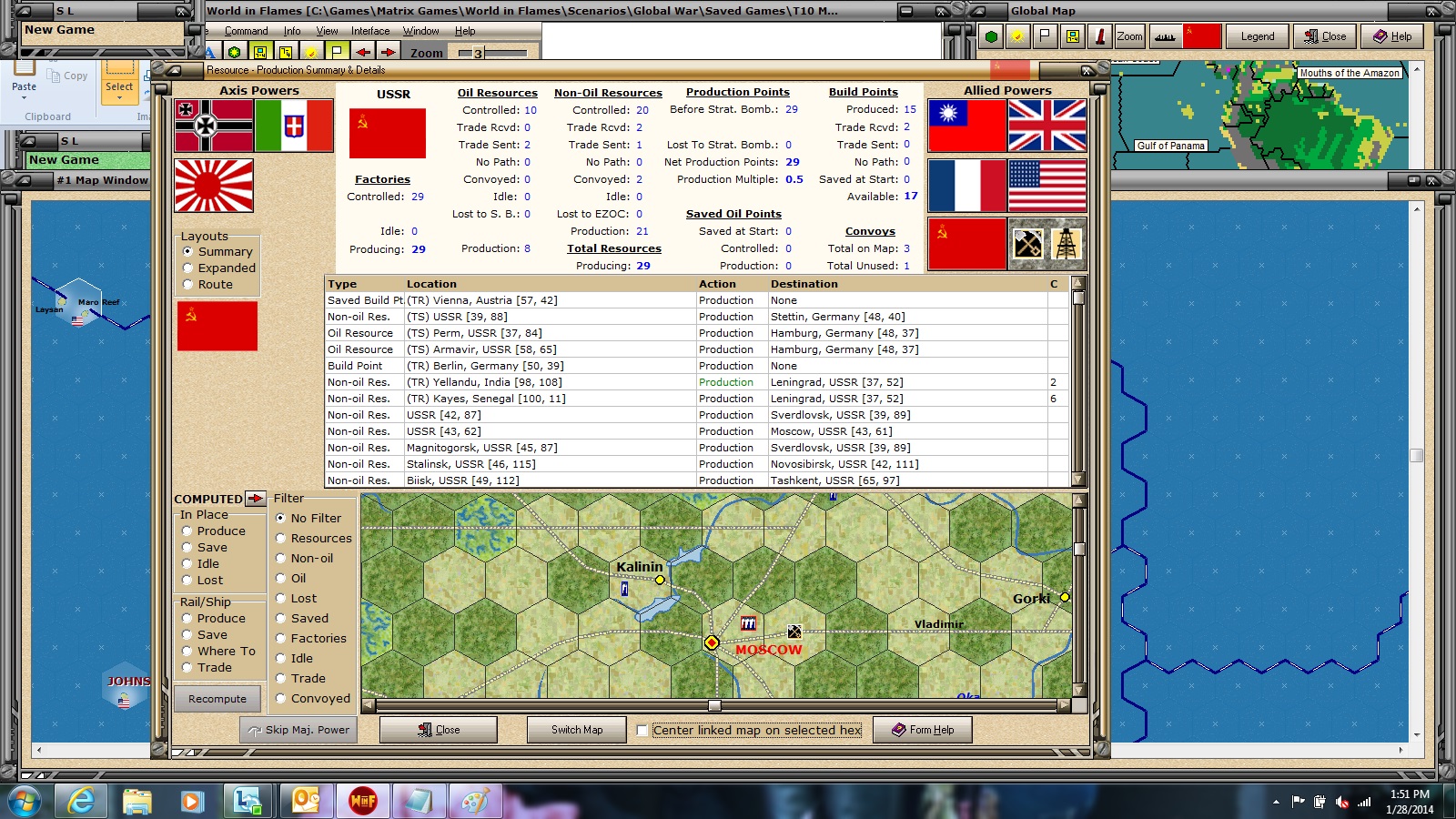Select the Vienna, Austria saved build point row
This screenshot has width=1456, height=819.
point(696,300)
